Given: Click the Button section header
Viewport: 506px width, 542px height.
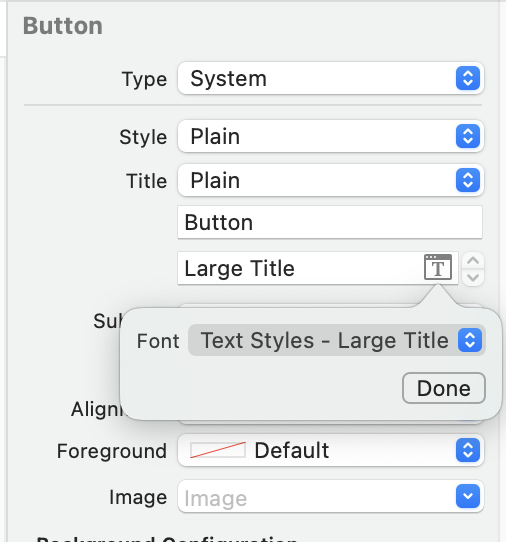Looking at the screenshot, I should tap(63, 26).
